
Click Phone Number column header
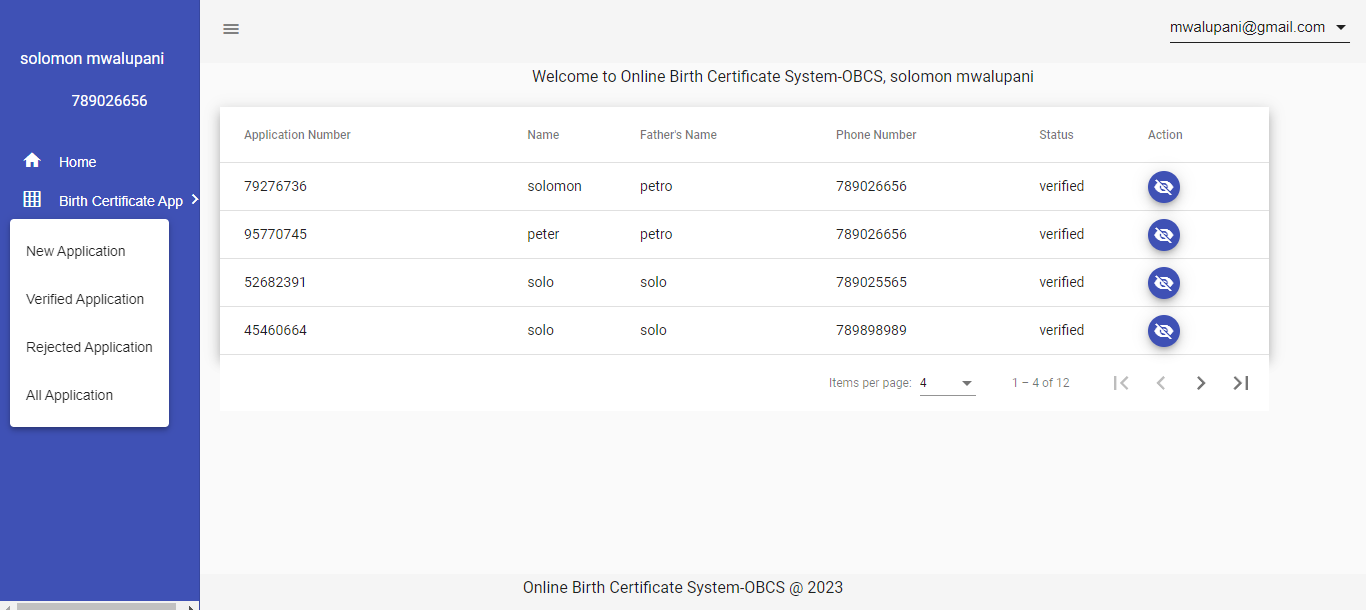tap(876, 135)
